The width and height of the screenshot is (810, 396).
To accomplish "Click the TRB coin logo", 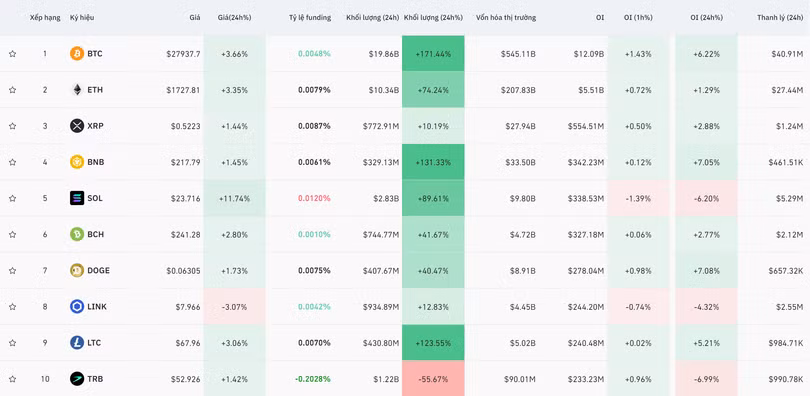I will [77, 379].
